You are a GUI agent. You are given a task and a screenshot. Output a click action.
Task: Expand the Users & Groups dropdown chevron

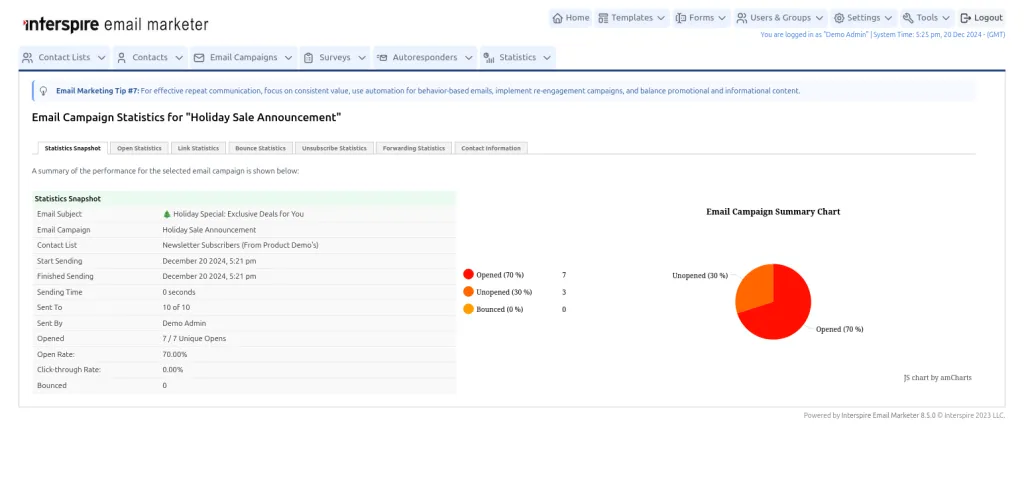coord(819,18)
